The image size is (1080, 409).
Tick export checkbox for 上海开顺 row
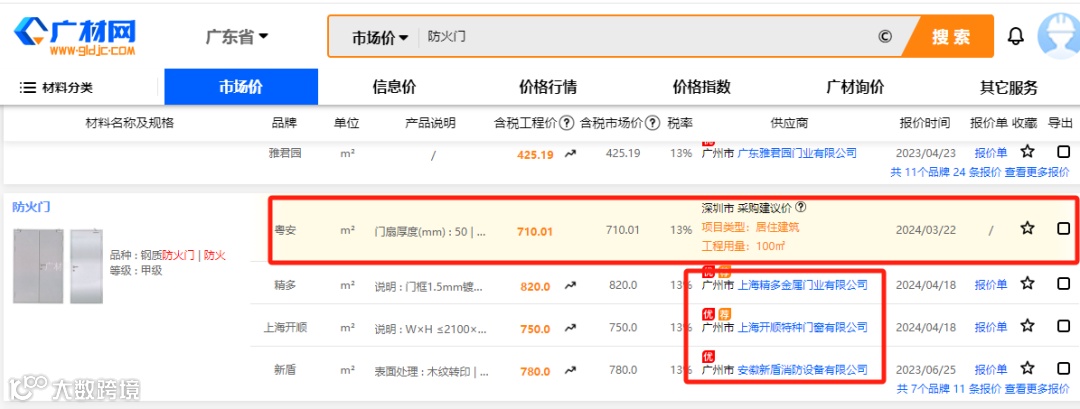(1063, 325)
